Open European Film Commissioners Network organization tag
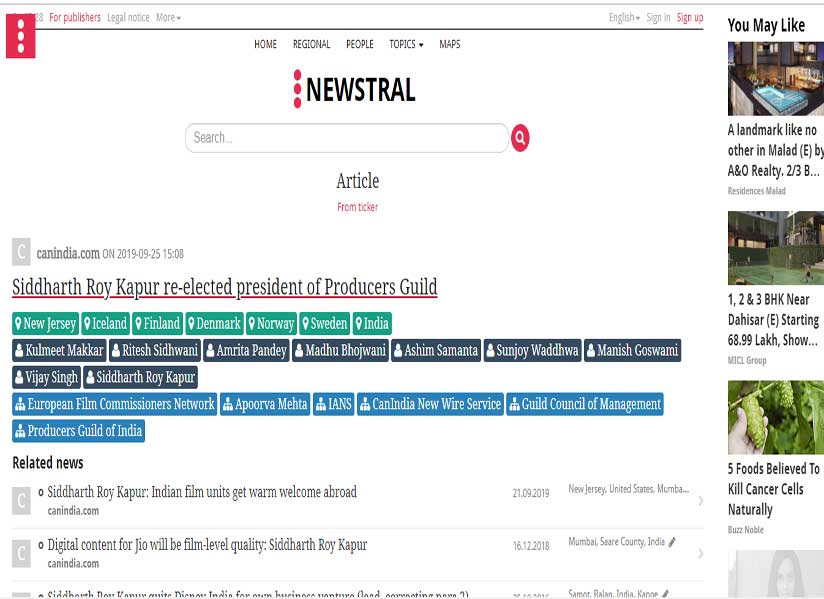824x599 pixels. click(115, 404)
